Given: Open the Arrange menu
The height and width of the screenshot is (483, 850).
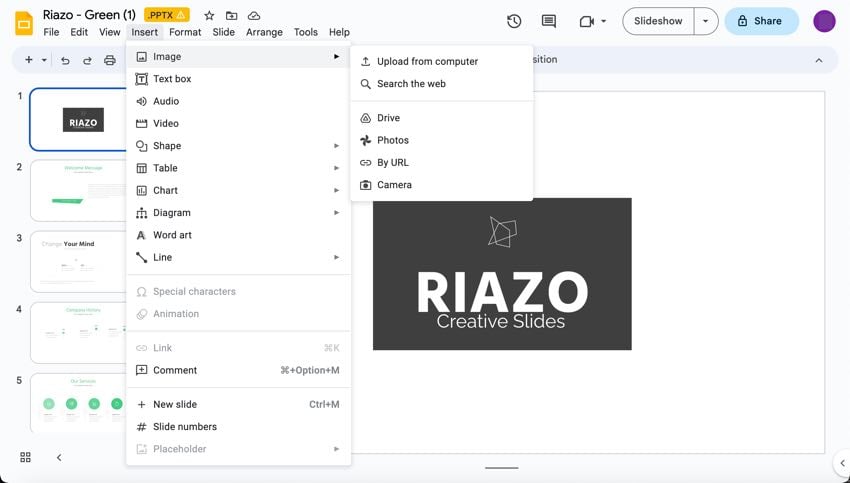Looking at the screenshot, I should [264, 32].
